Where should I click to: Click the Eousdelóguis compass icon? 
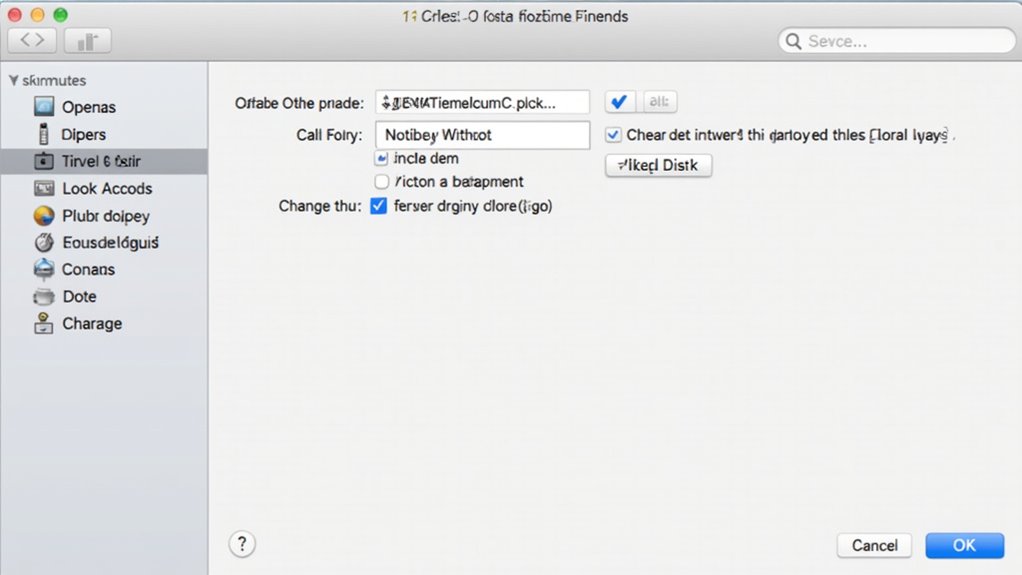click(x=44, y=242)
